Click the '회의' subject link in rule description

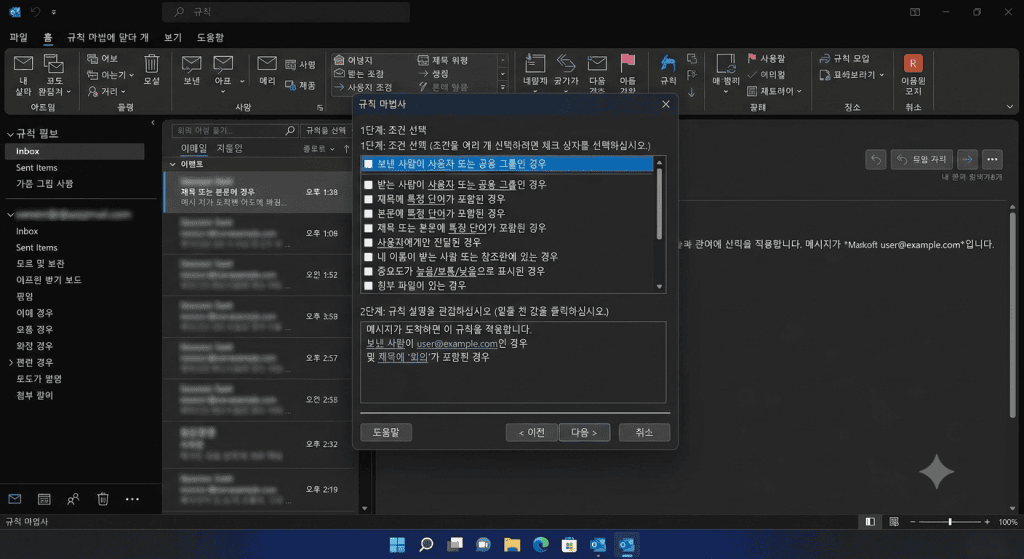pos(403,357)
